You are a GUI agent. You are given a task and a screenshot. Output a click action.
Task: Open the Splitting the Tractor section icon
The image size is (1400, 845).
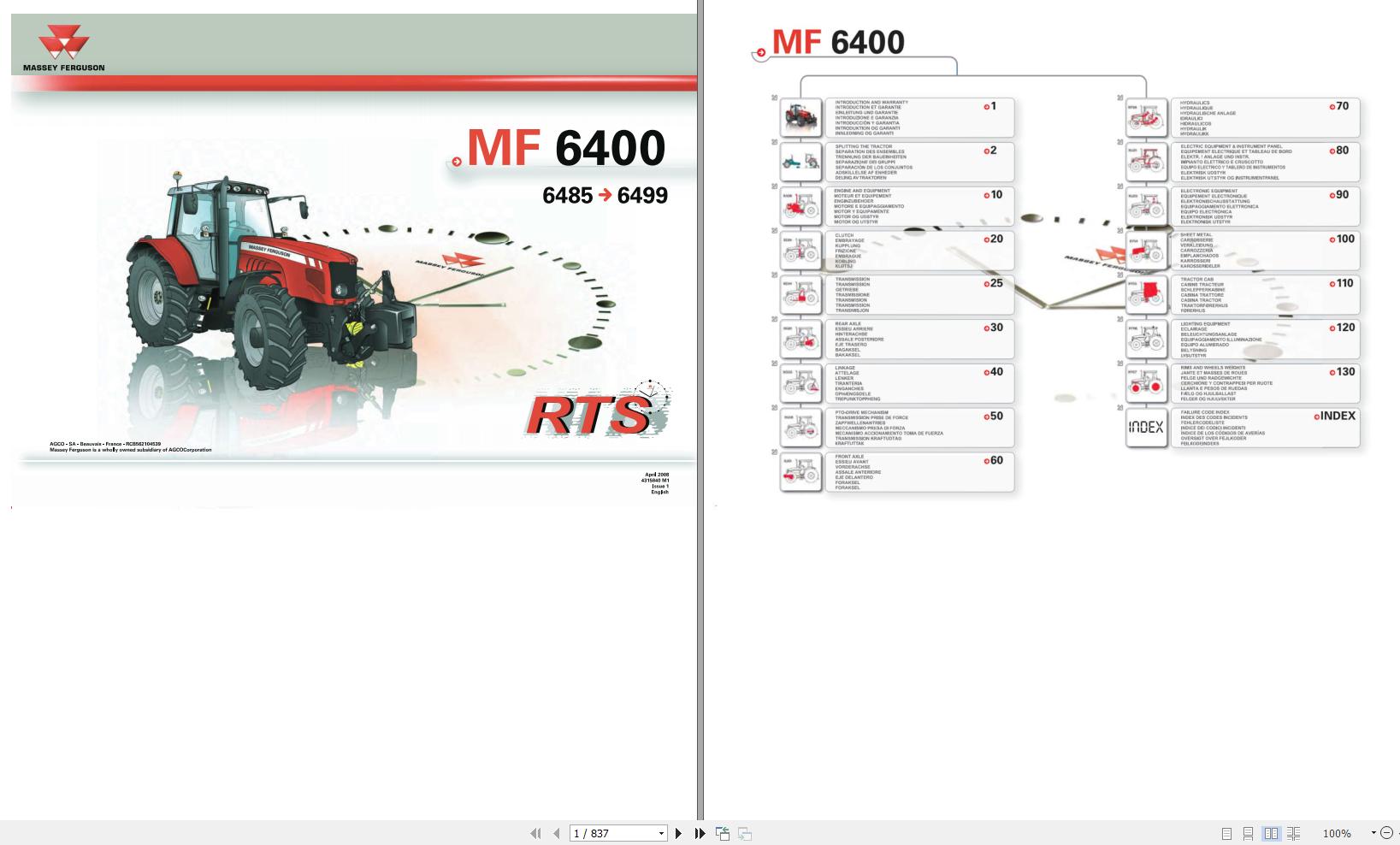pos(801,162)
